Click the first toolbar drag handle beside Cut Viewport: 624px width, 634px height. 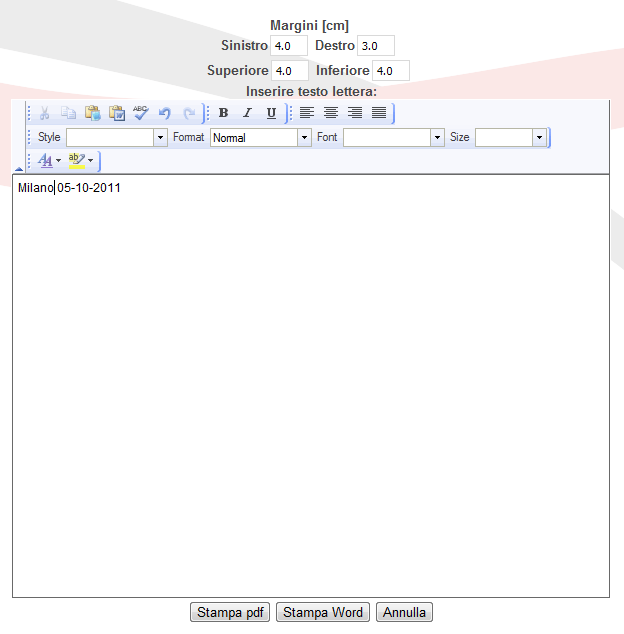[29, 113]
